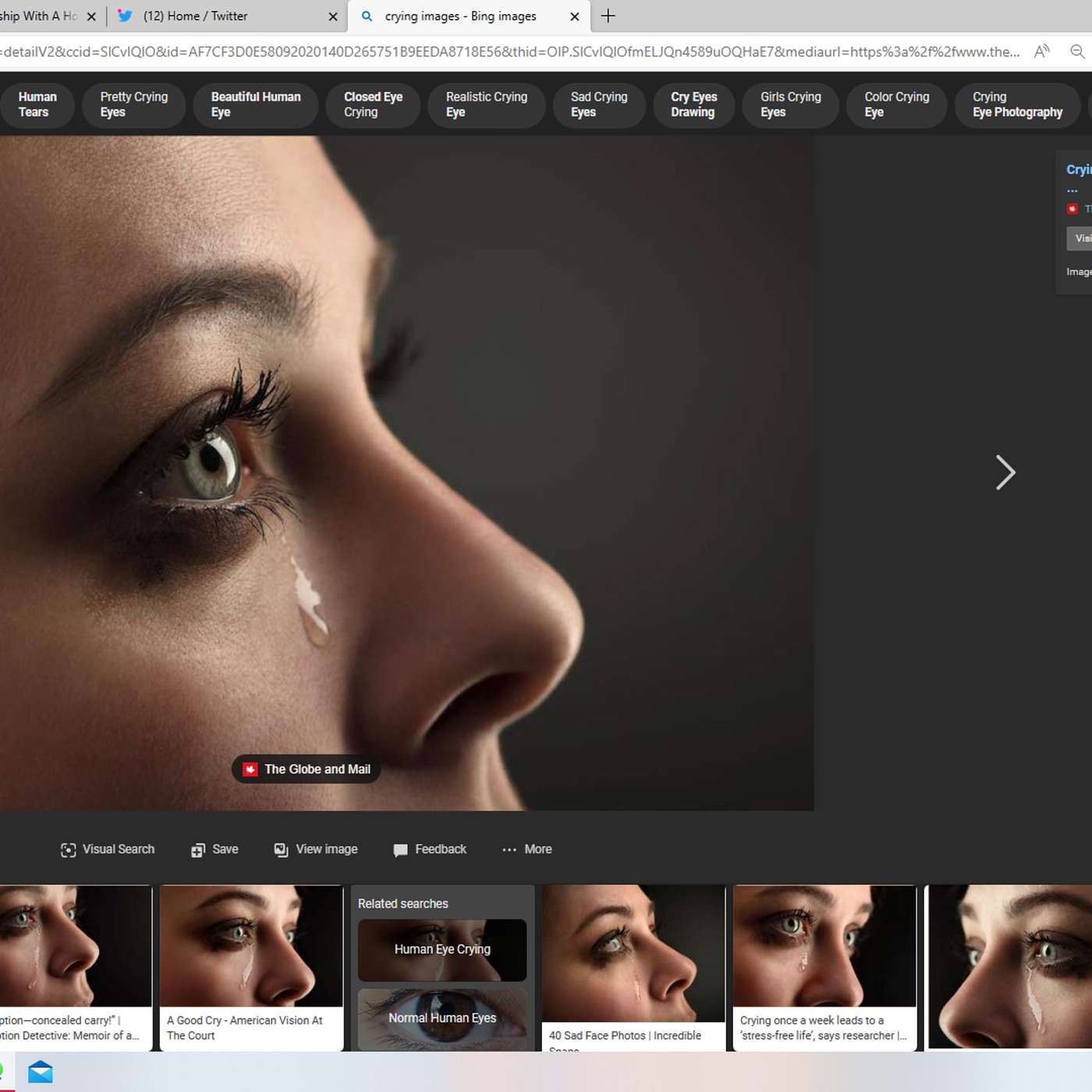This screenshot has width=1092, height=1092.
Task: Switch to the Twitter Home tab
Action: coord(226,16)
